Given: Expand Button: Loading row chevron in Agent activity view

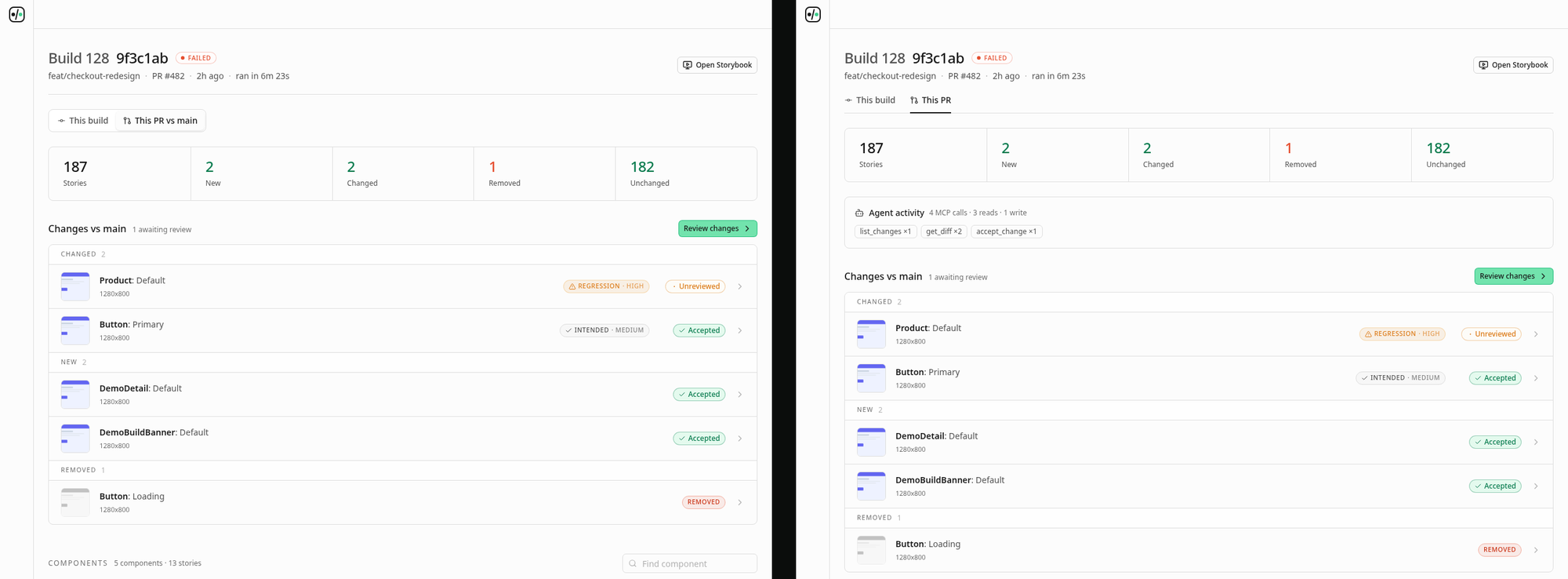Looking at the screenshot, I should click(x=1536, y=550).
